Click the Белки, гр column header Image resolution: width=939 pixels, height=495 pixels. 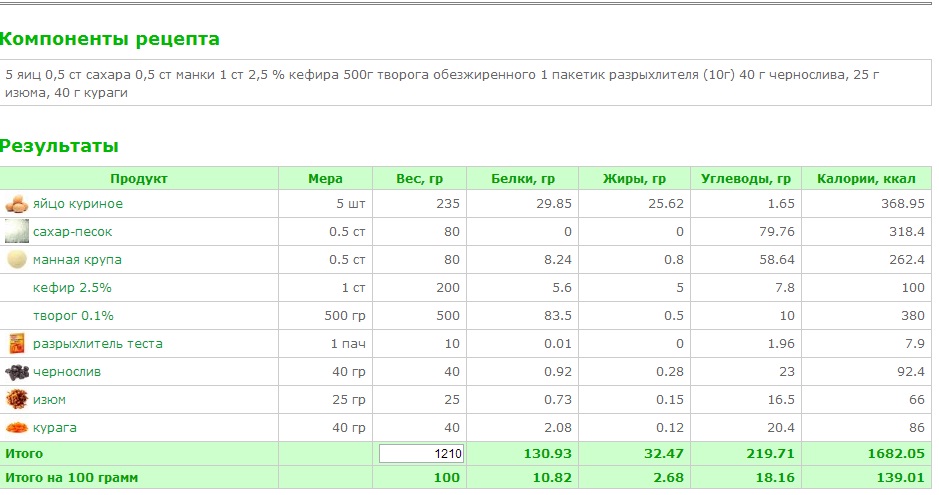(523, 178)
